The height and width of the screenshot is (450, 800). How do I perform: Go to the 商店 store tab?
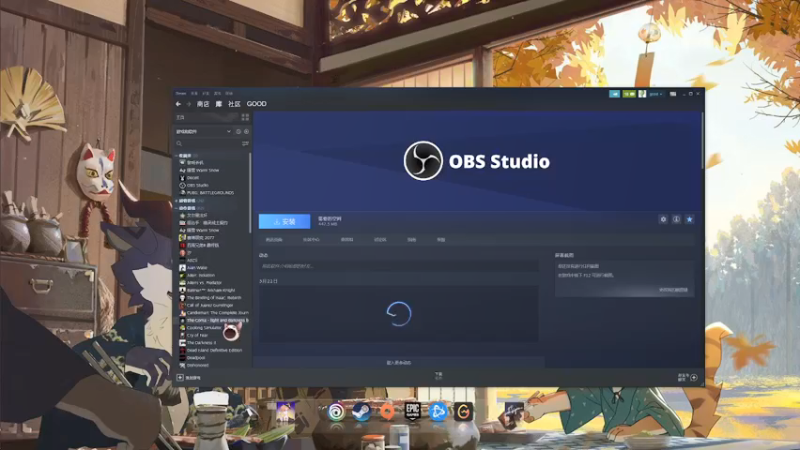coord(203,104)
